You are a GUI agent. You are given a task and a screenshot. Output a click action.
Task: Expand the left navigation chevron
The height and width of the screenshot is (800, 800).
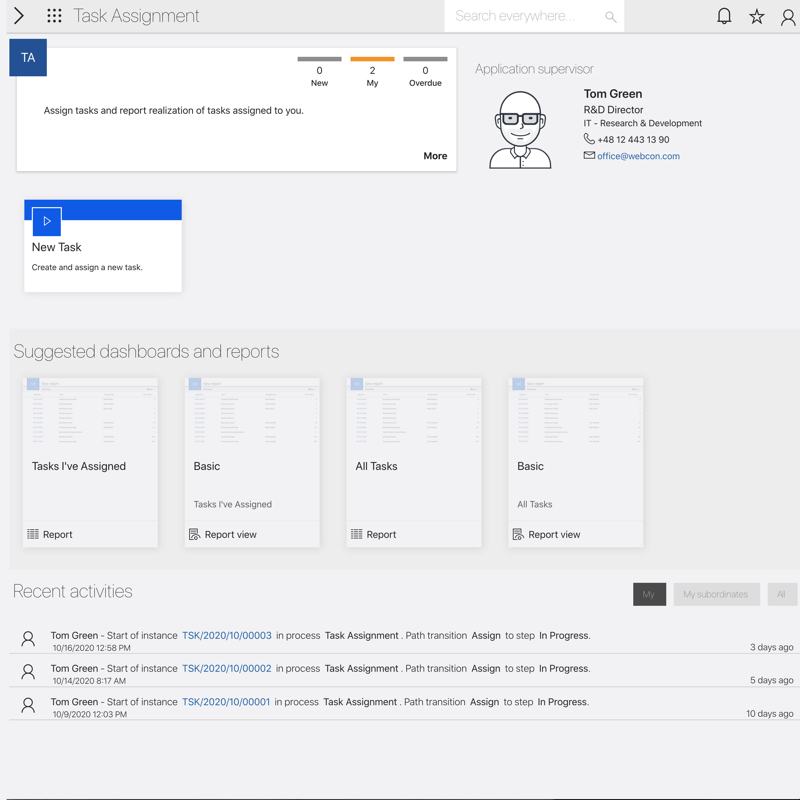(18, 16)
